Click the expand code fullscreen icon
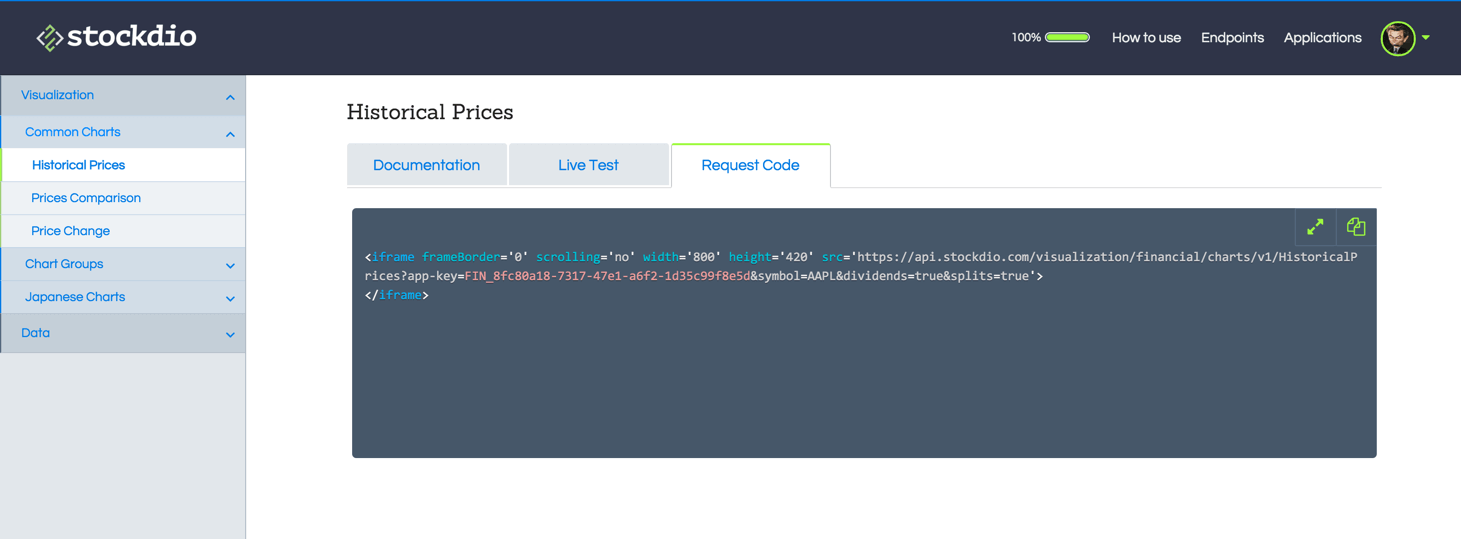 pos(1315,227)
